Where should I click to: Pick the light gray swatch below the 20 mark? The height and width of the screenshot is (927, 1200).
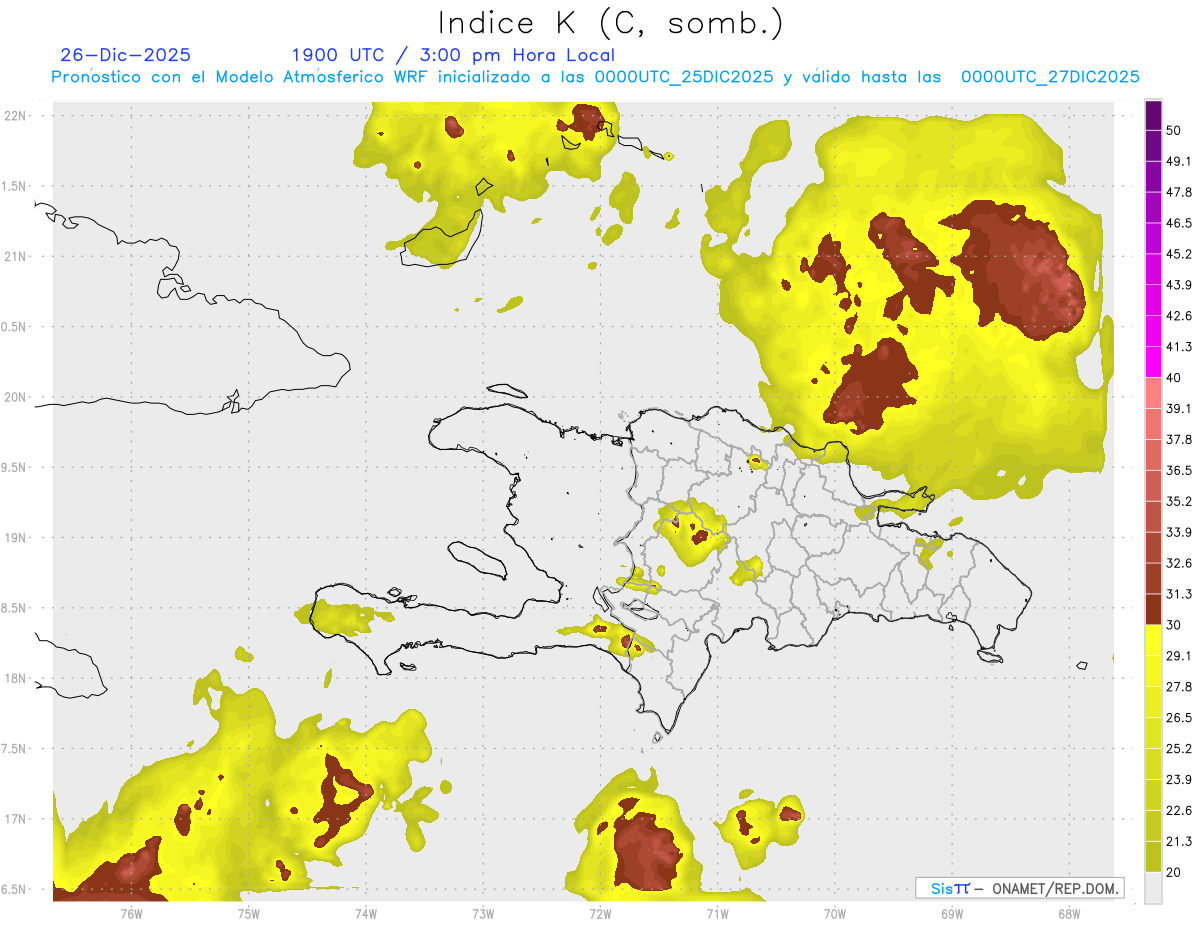[1154, 888]
